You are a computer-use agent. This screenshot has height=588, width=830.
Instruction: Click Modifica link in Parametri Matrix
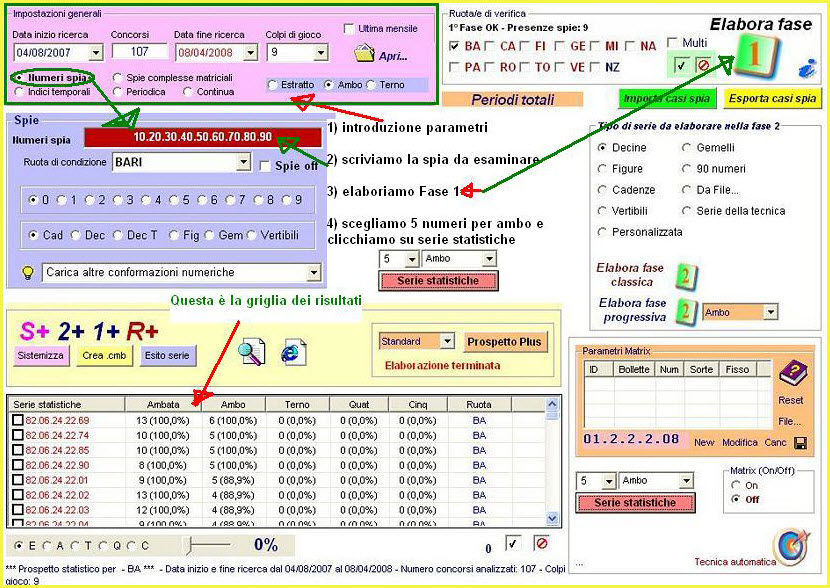tap(739, 442)
